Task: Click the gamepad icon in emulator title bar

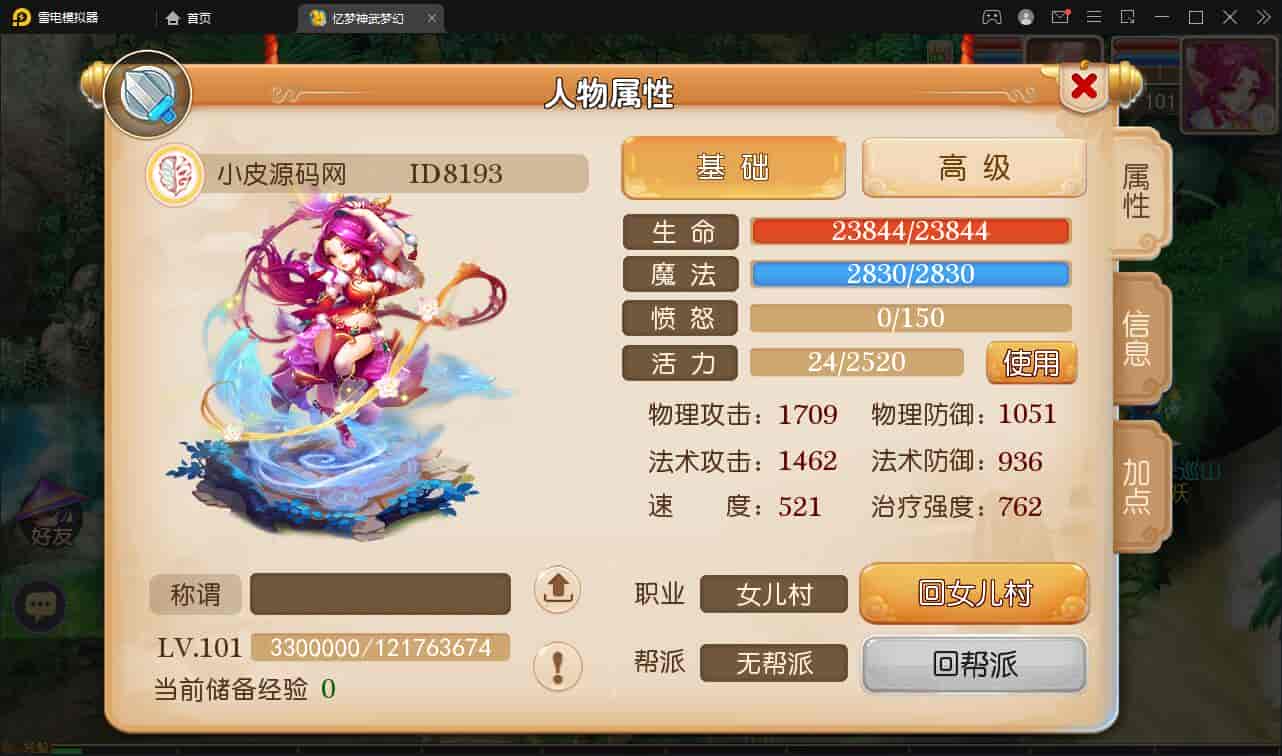Action: [991, 17]
